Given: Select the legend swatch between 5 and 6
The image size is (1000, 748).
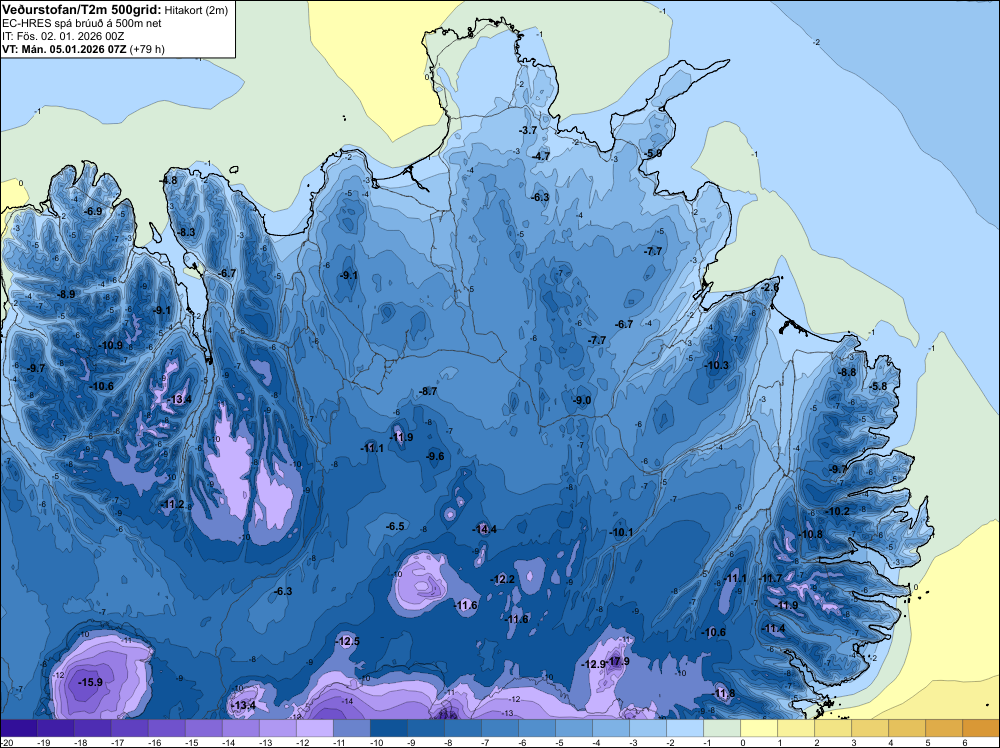Looking at the screenshot, I should click(x=944, y=728).
